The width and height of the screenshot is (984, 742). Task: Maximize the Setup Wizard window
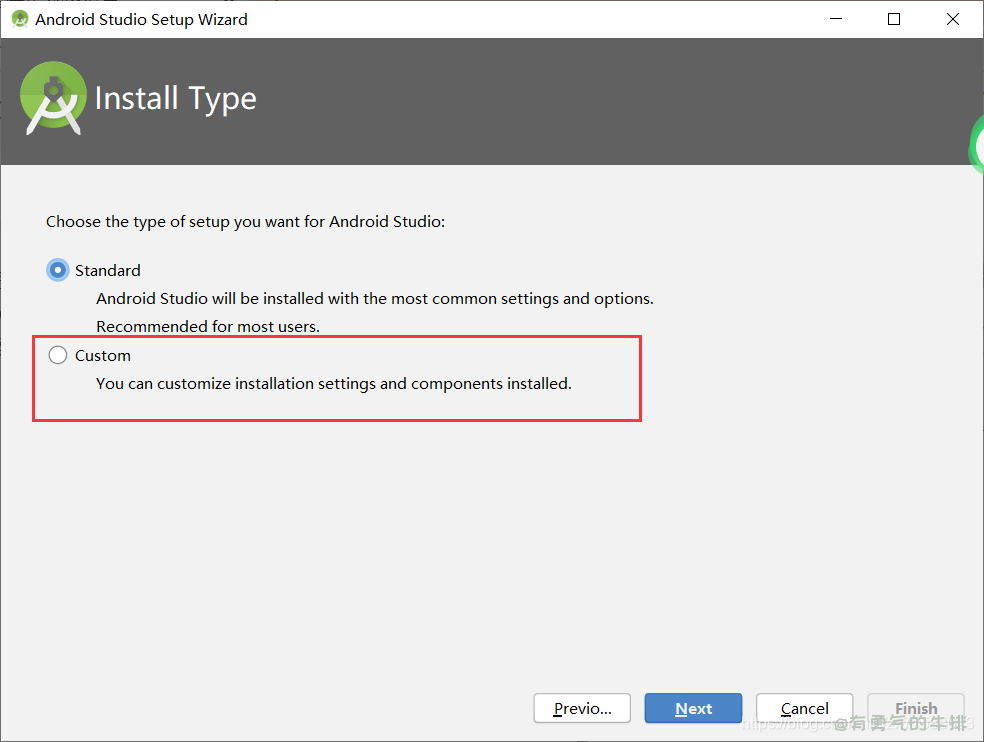(x=894, y=19)
